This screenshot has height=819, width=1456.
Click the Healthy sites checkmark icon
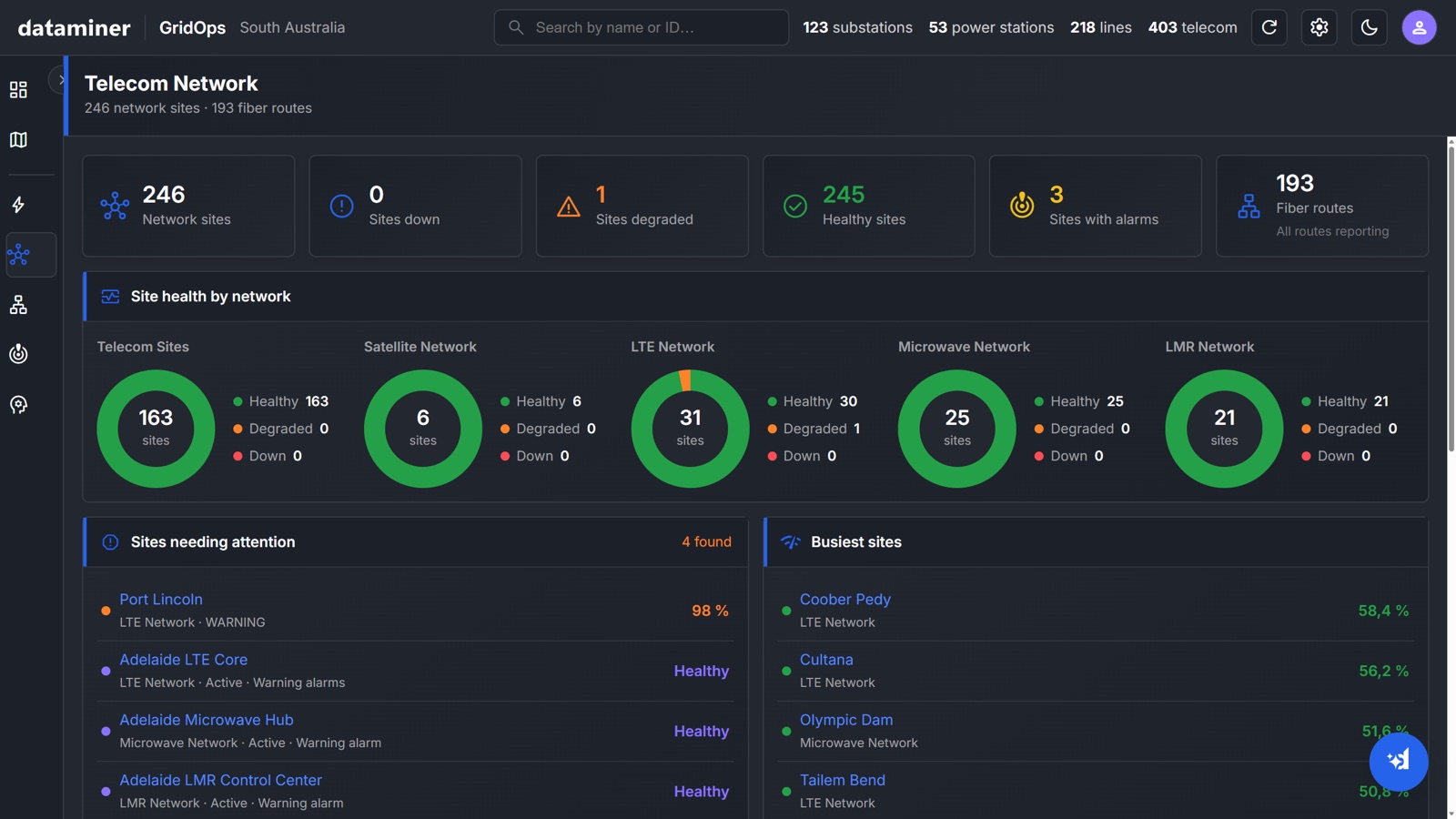[x=795, y=206]
